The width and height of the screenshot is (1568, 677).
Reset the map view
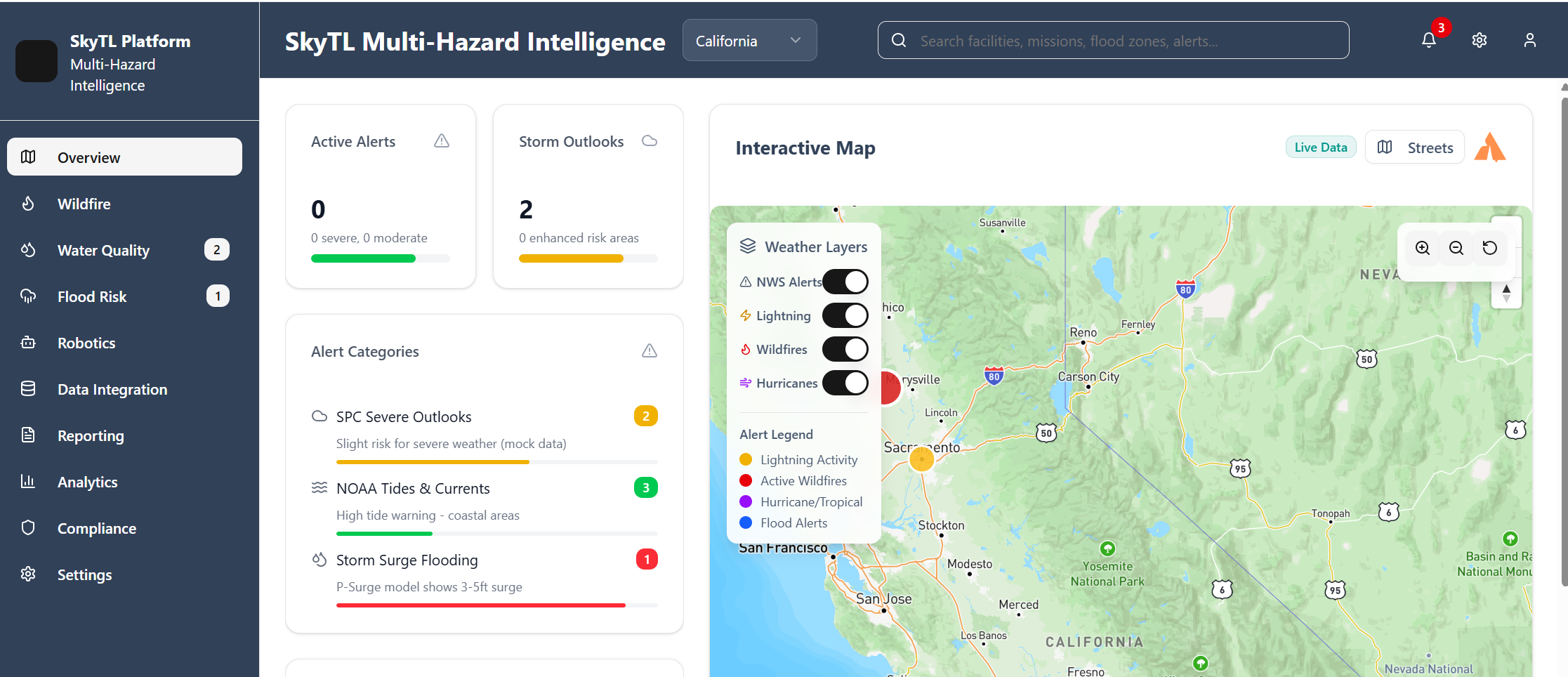[x=1490, y=248]
